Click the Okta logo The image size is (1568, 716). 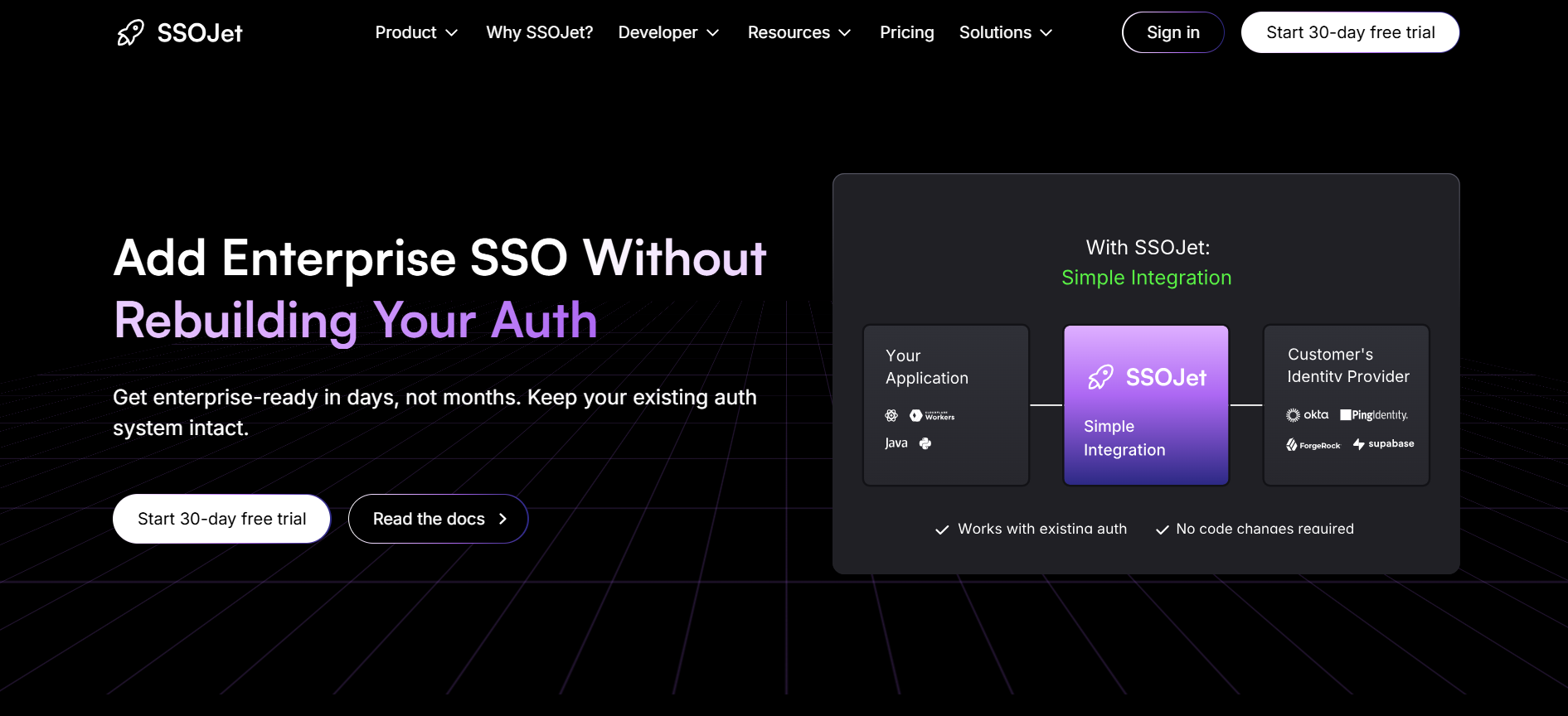tap(1307, 414)
